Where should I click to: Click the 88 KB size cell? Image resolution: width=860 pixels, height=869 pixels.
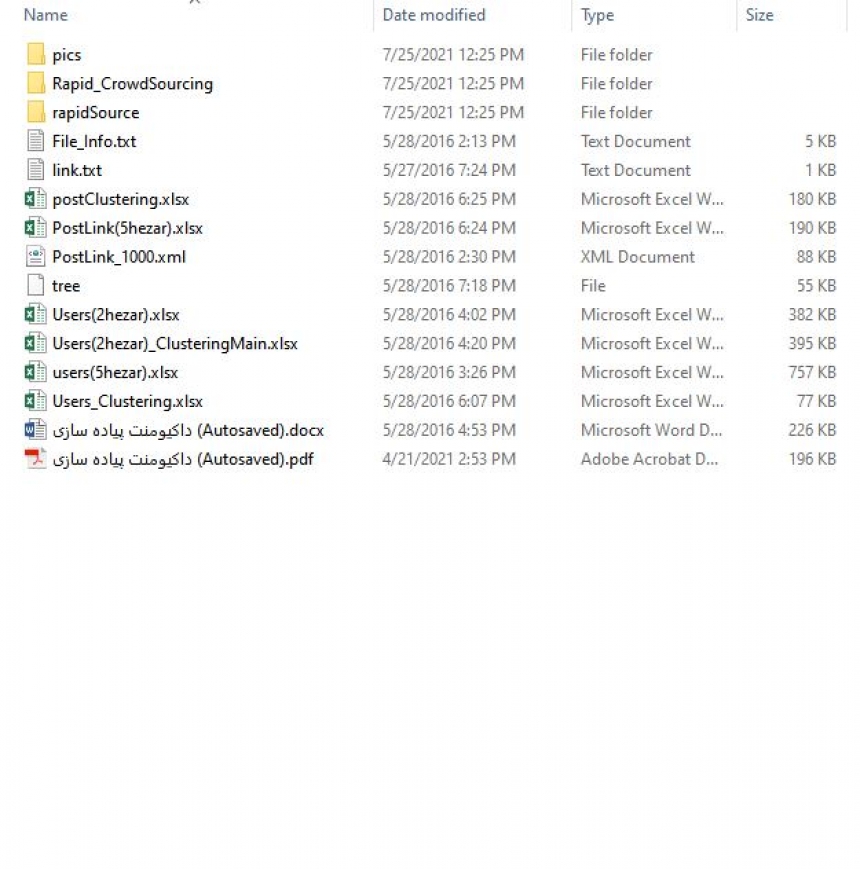pyautogui.click(x=816, y=257)
